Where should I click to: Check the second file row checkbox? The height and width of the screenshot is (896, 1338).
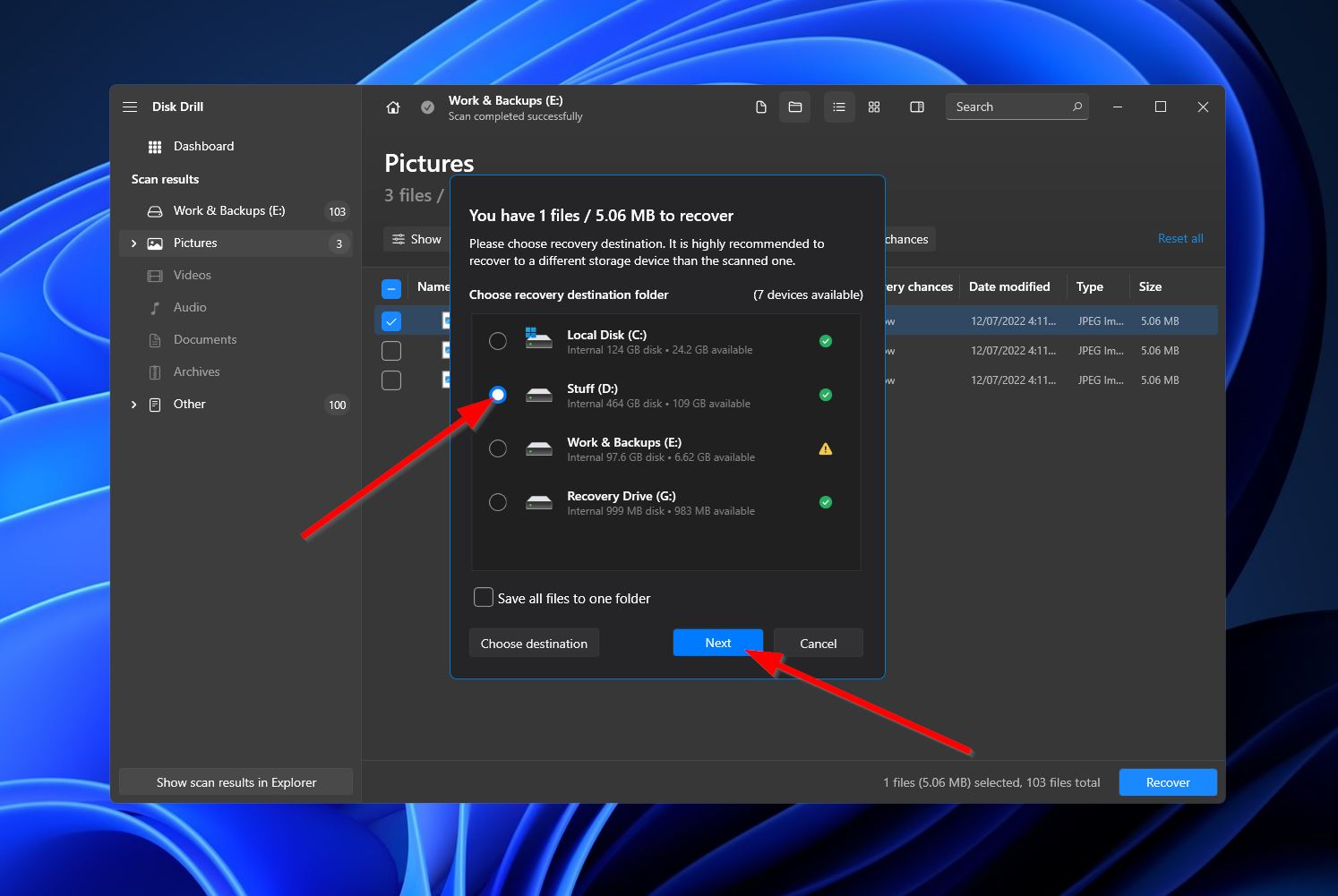point(391,351)
